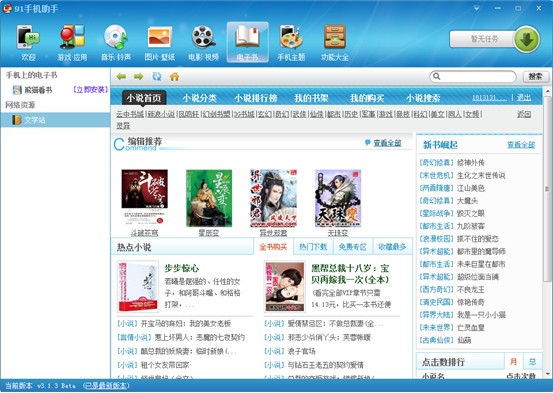The height and width of the screenshot is (393, 553).
Task: Click the 文学站 book icon in the sidebar
Action: 17,120
